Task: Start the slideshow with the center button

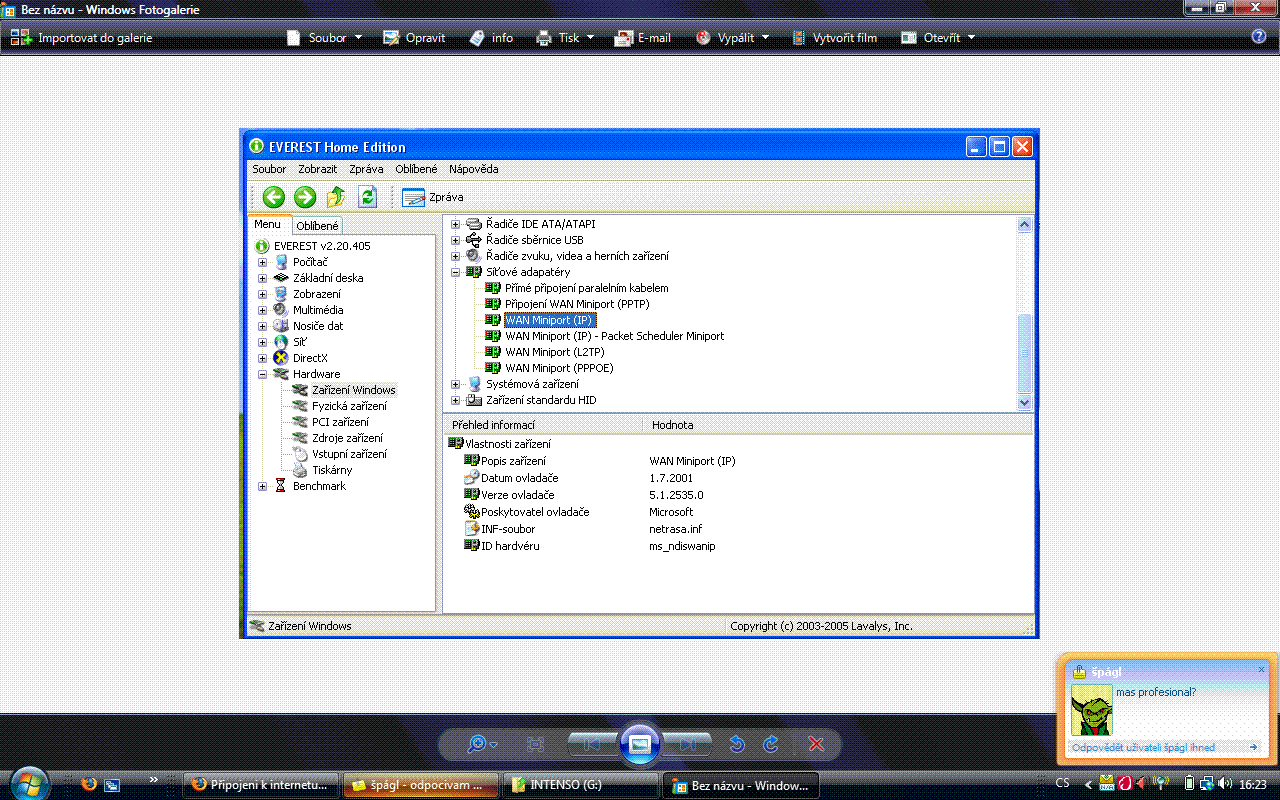Action: coord(640,744)
